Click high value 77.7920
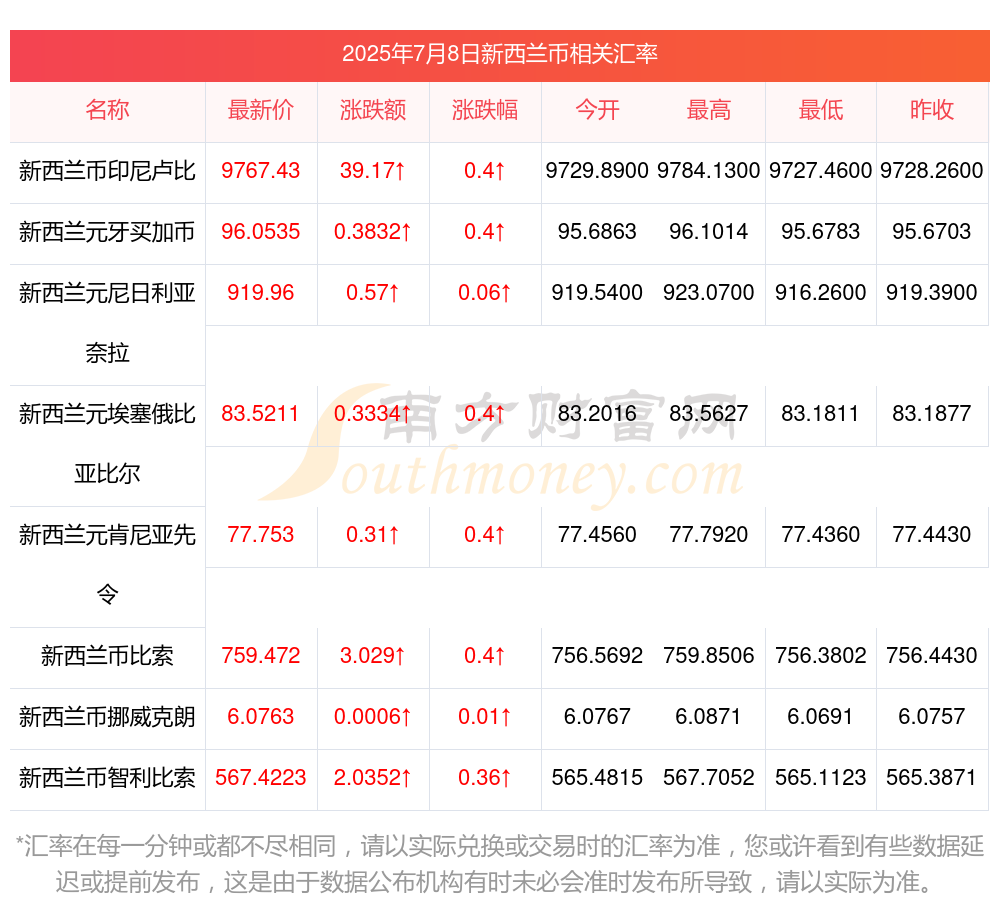 click(709, 534)
